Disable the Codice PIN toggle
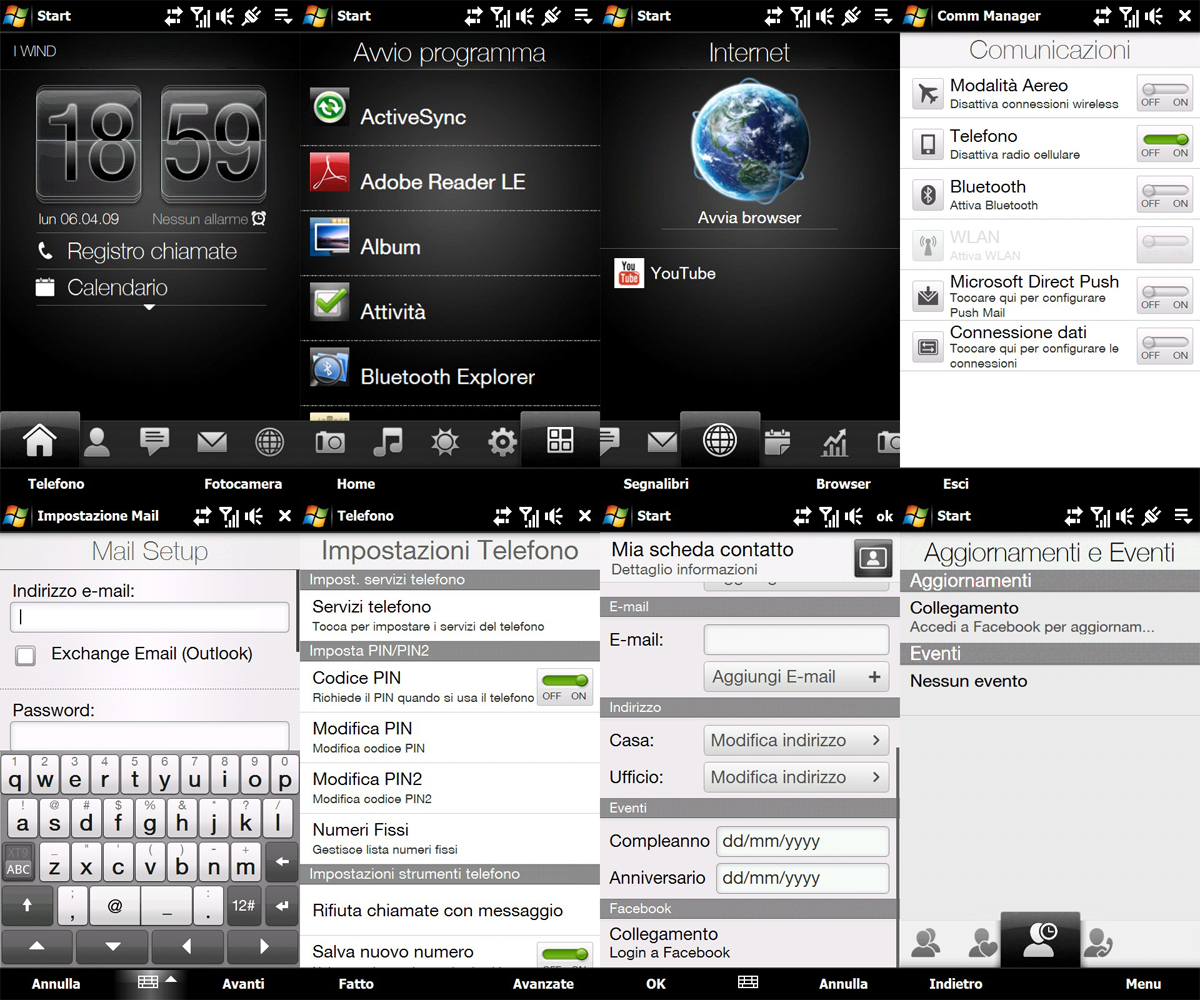This screenshot has height=1000, width=1200. pyautogui.click(x=565, y=687)
